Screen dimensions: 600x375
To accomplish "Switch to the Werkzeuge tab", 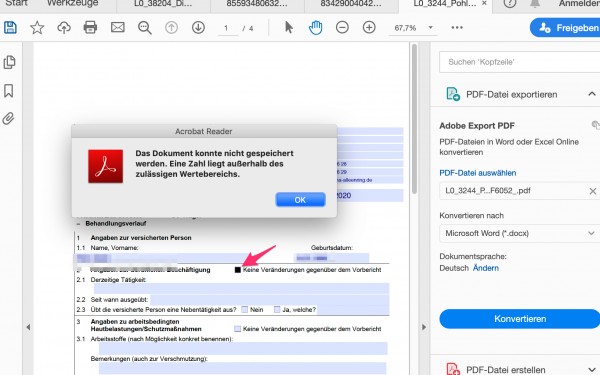I will (72, 3).
